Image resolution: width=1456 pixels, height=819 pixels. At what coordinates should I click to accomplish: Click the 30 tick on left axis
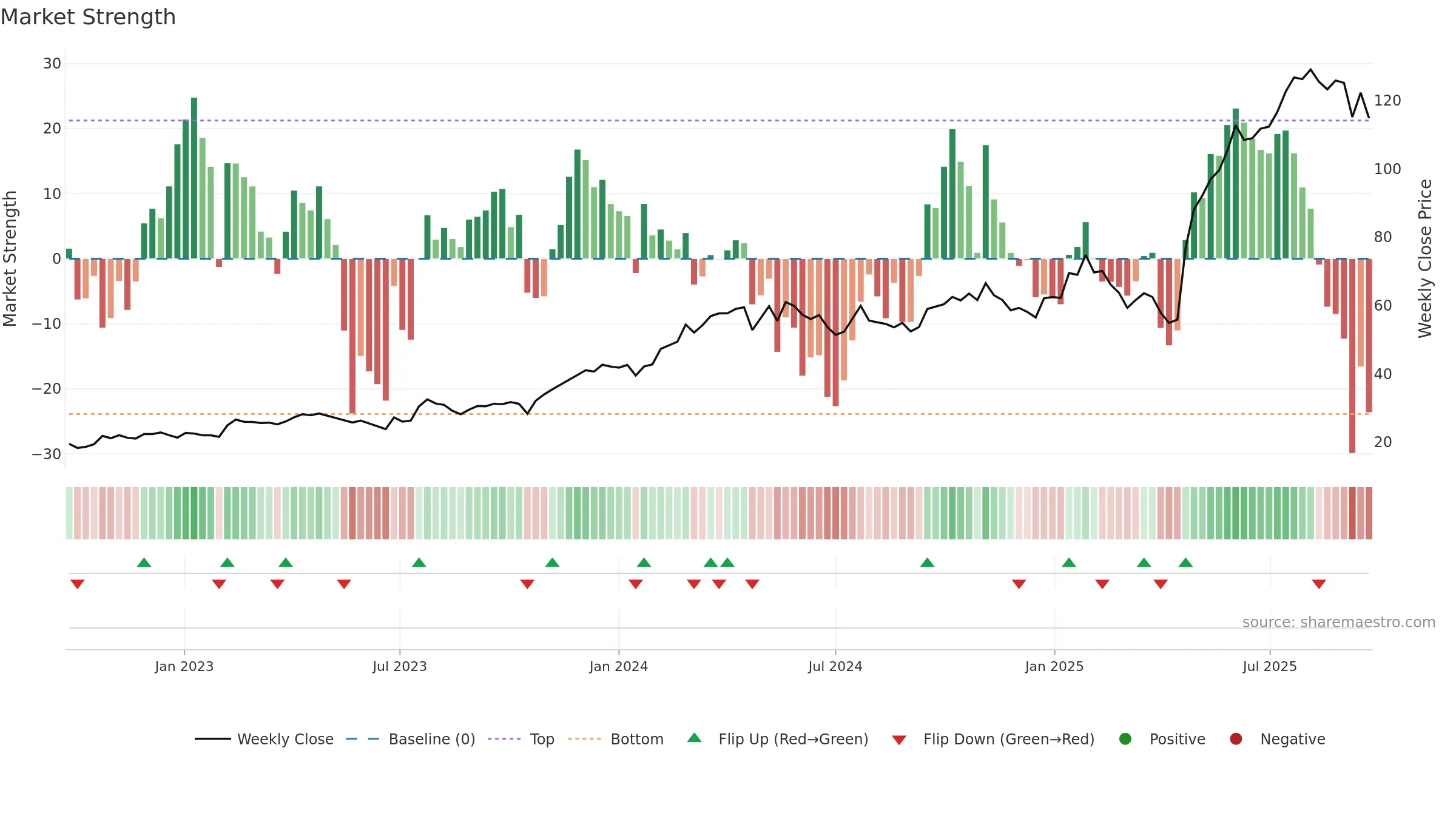[x=52, y=64]
